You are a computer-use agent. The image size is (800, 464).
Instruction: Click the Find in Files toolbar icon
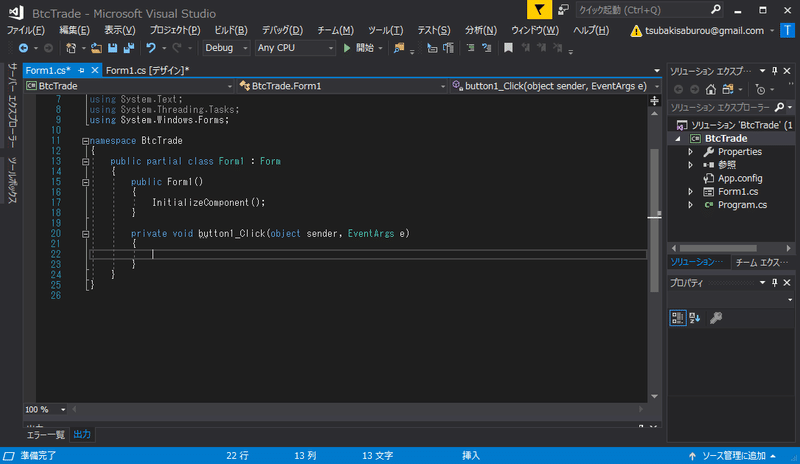[398, 48]
